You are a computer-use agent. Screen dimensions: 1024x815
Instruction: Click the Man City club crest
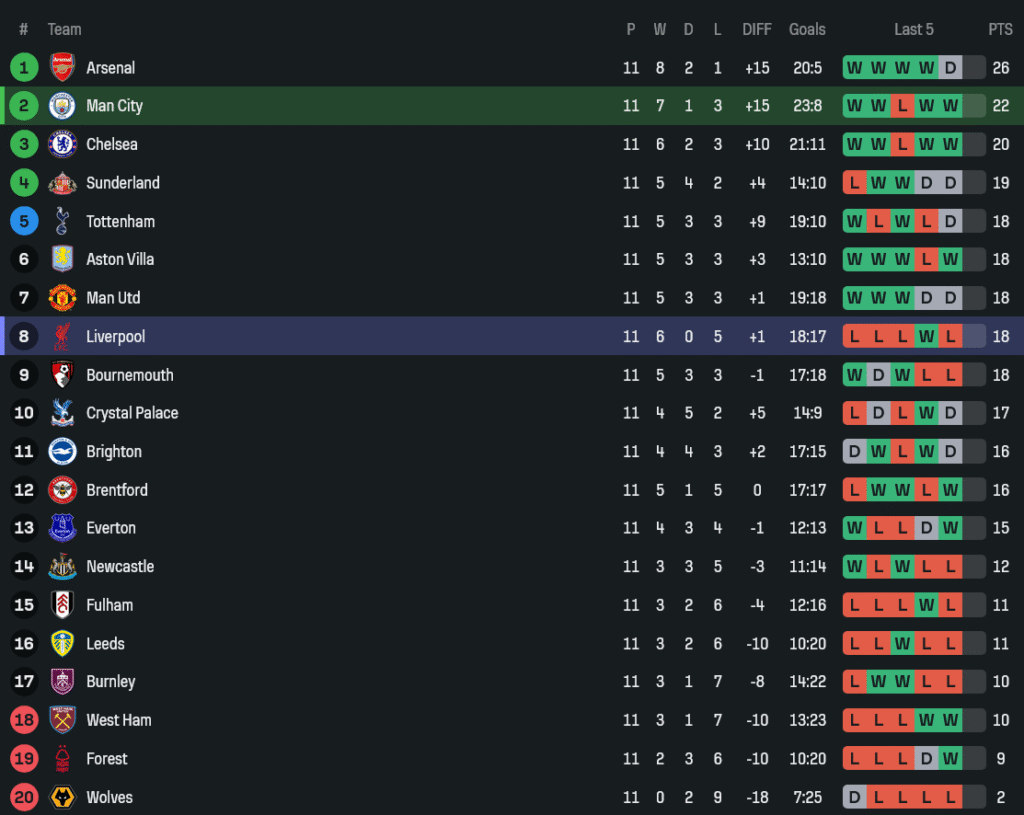coord(62,106)
